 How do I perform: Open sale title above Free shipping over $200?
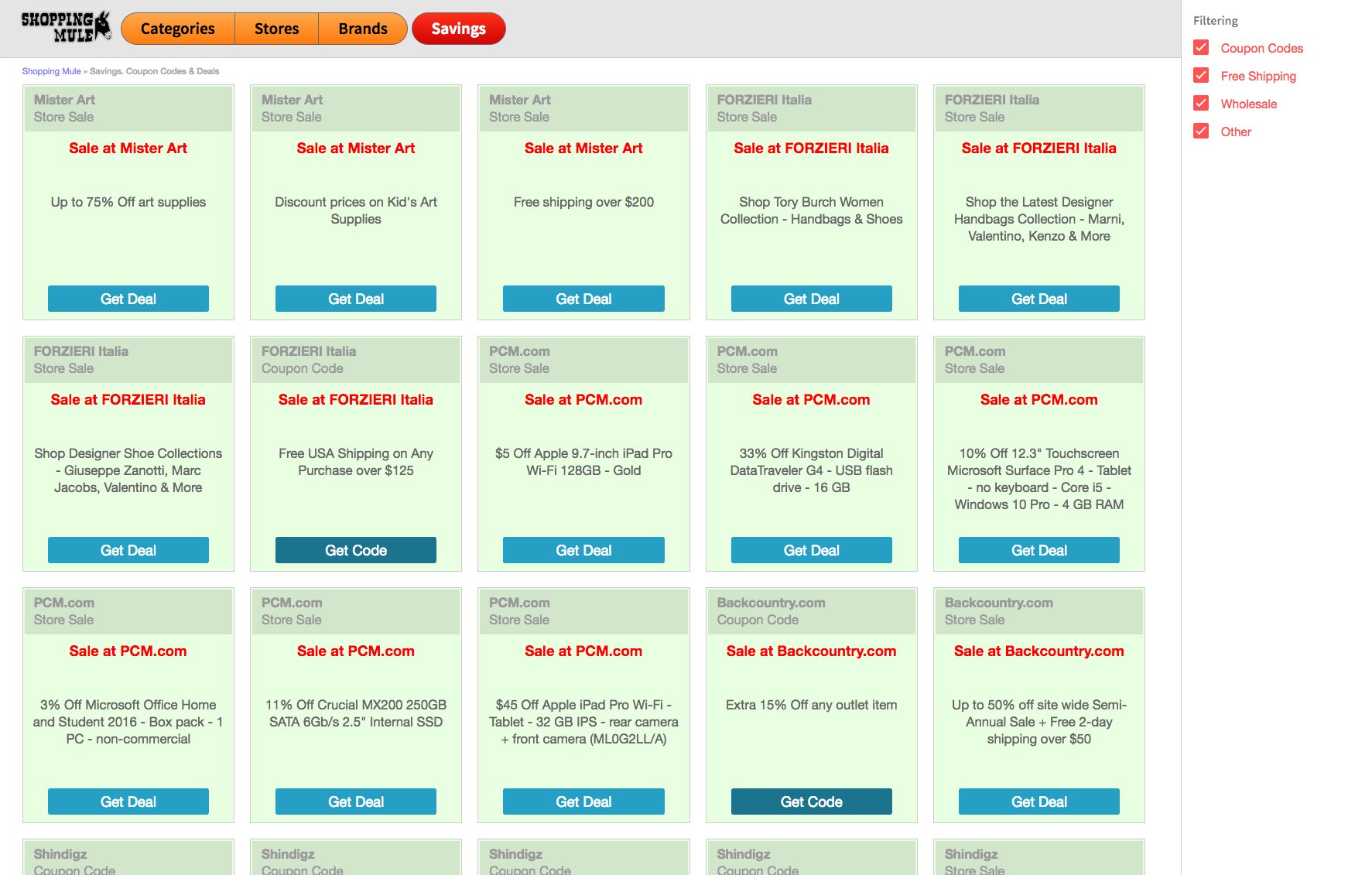[x=583, y=149]
